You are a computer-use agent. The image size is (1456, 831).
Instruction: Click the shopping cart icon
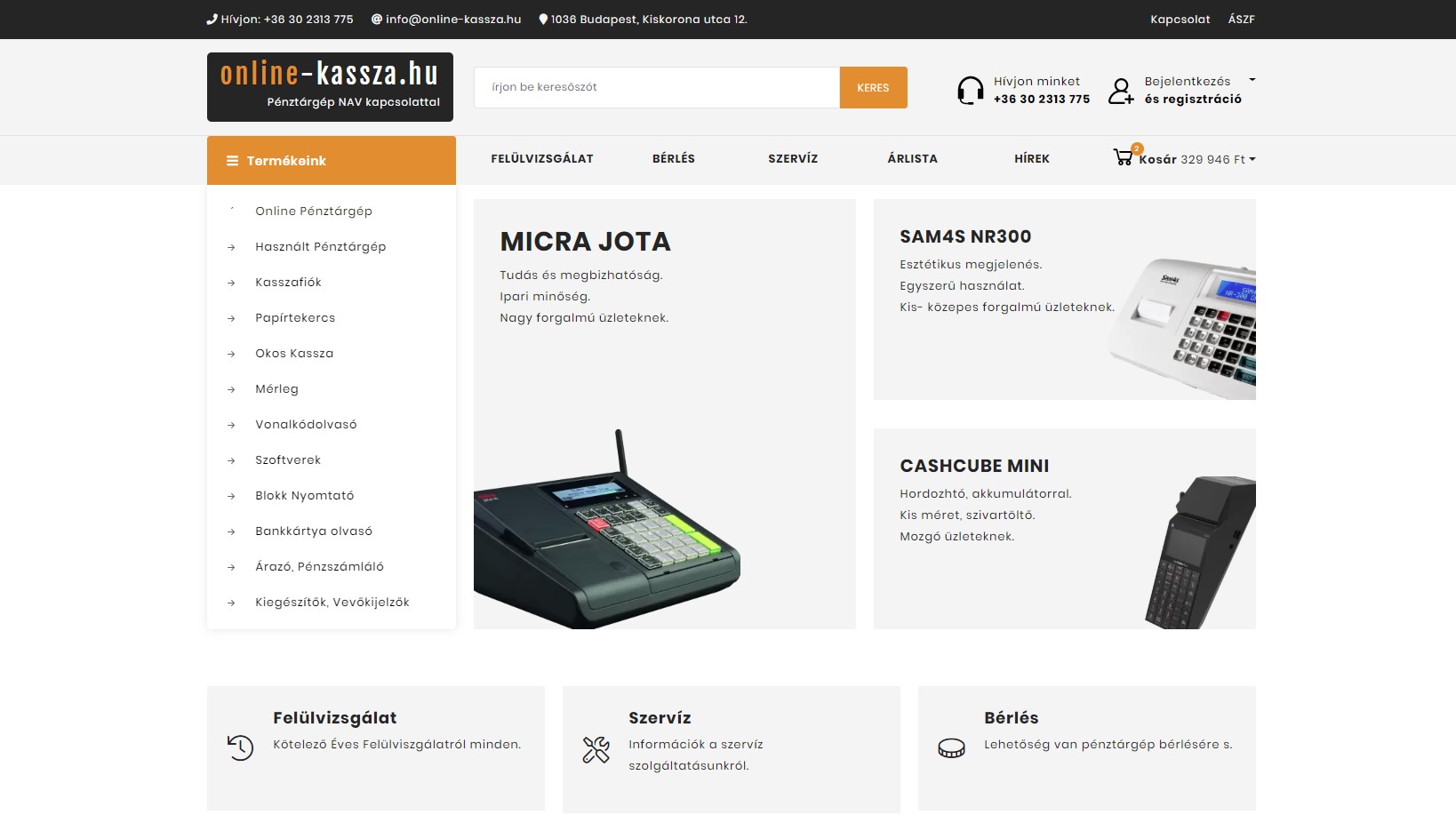[1123, 157]
